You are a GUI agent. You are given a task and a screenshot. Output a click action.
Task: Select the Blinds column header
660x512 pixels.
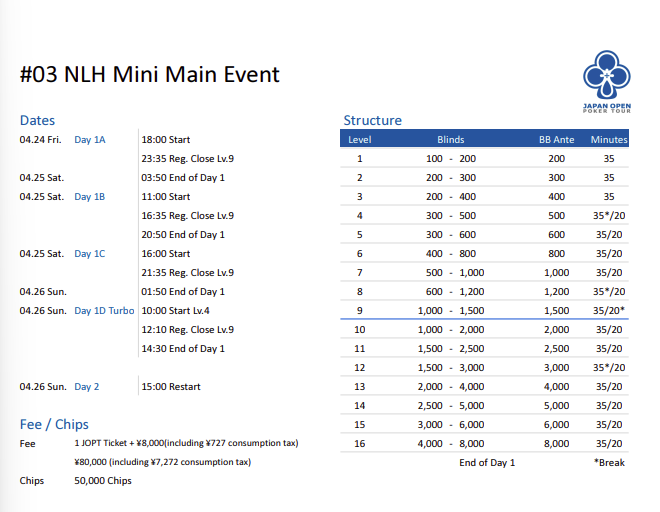coord(450,140)
